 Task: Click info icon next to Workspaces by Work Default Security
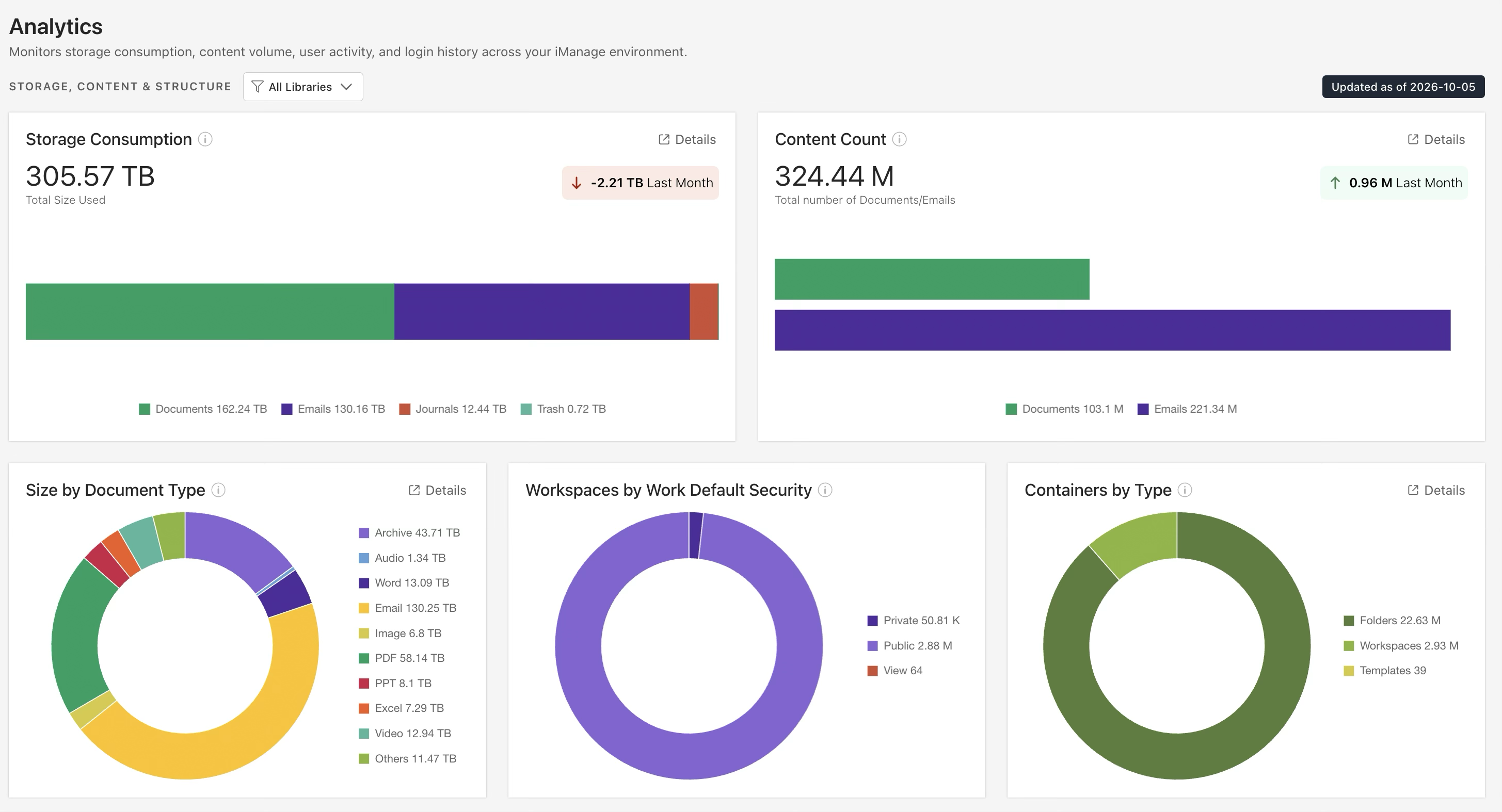coord(824,490)
